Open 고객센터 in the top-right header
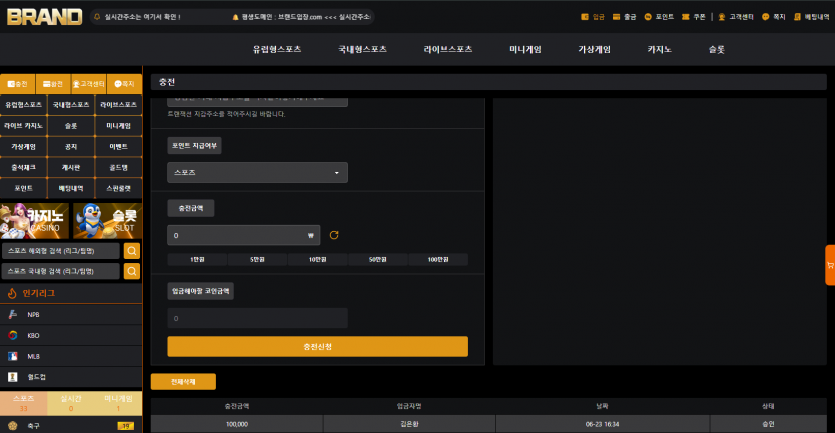 click(x=735, y=17)
